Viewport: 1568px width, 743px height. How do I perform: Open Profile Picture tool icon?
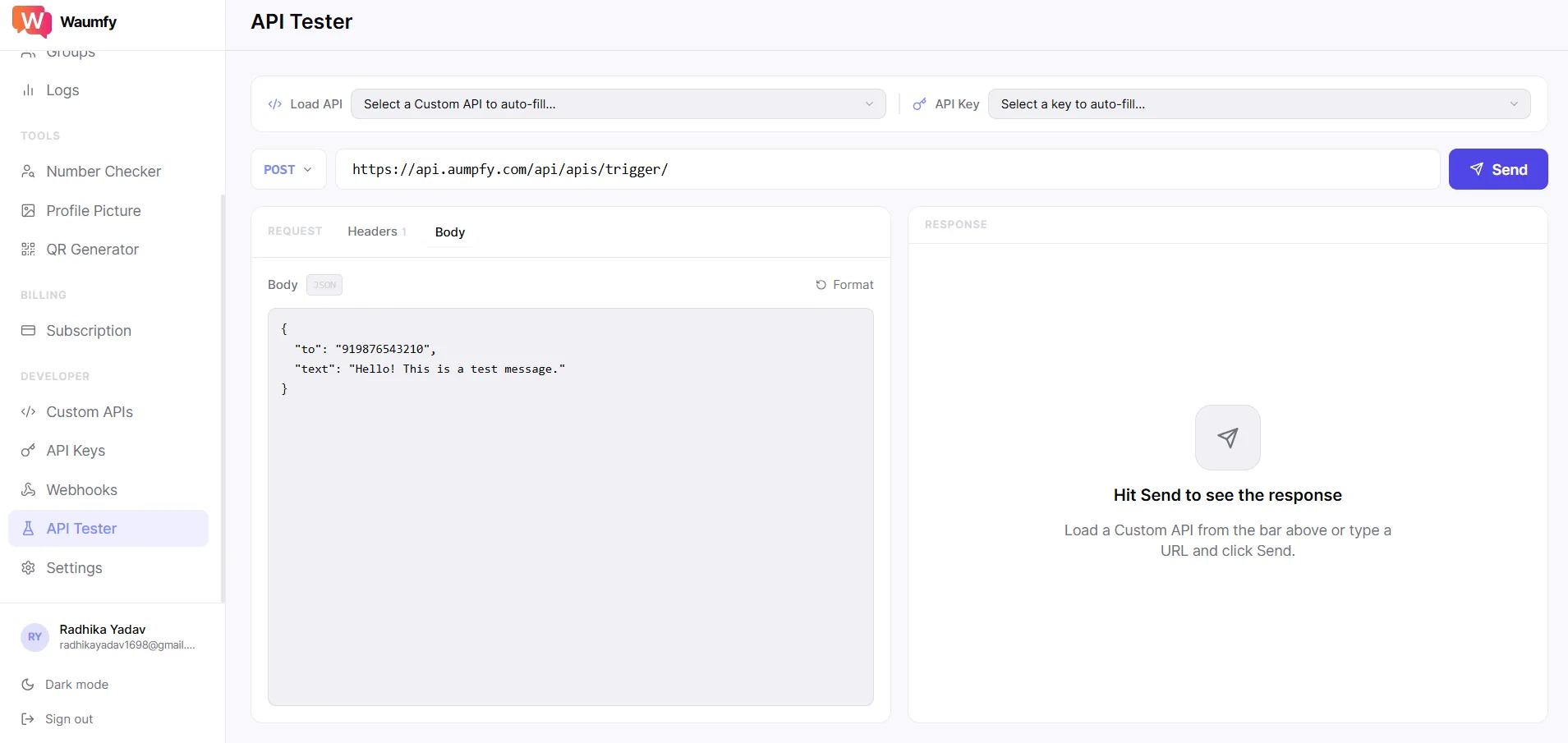click(28, 211)
